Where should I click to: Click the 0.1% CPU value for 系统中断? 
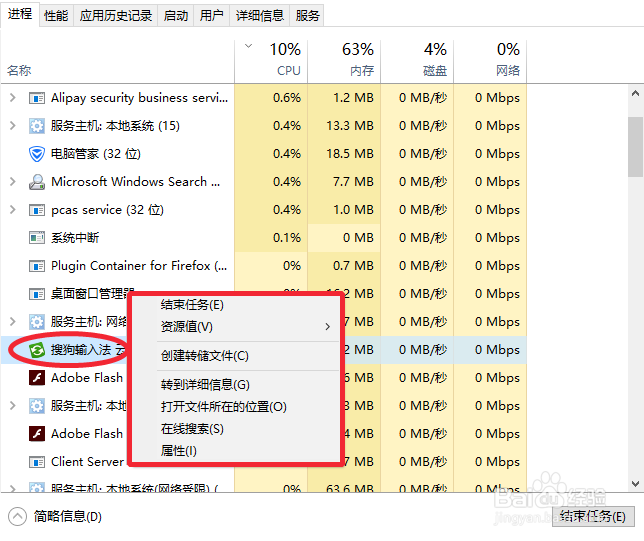point(287,238)
